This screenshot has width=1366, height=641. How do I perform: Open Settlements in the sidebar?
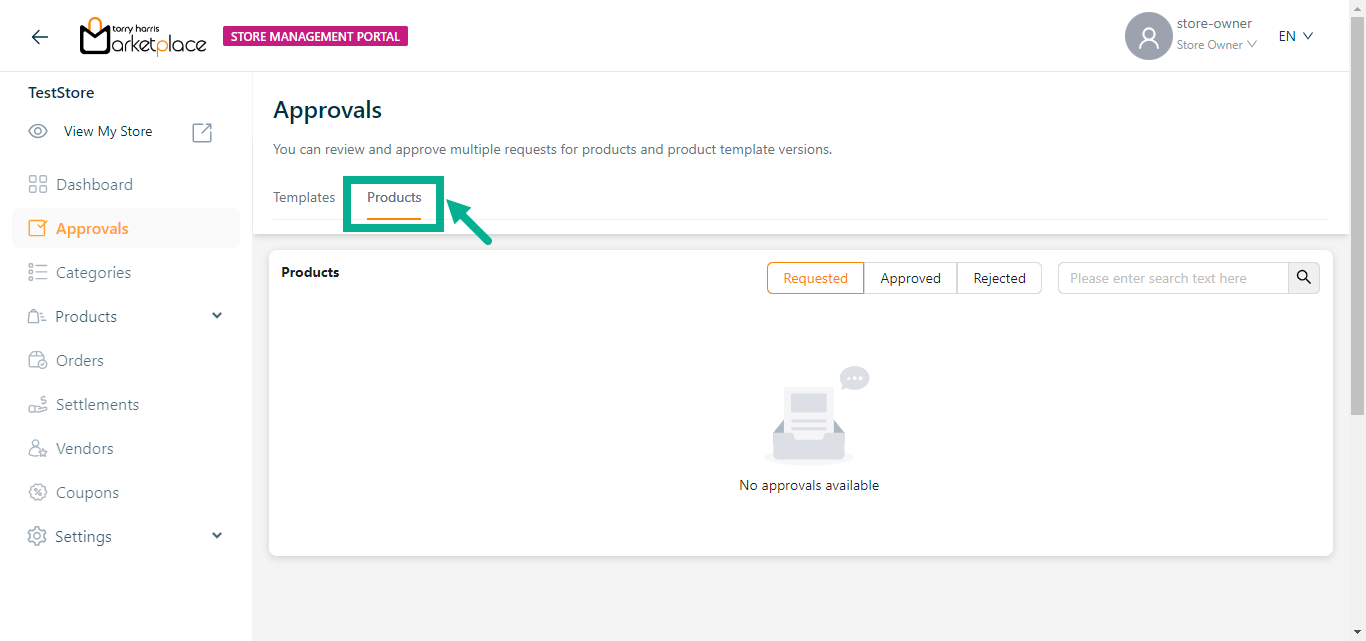(97, 405)
